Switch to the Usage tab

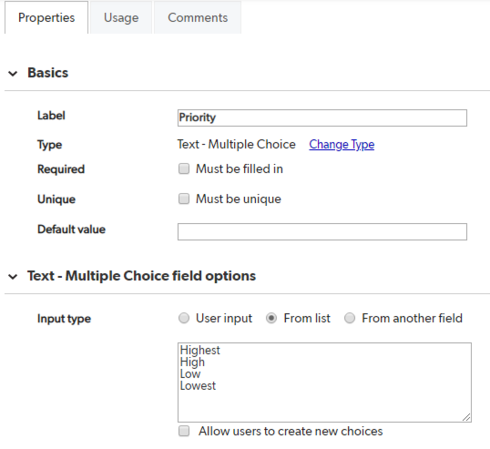click(121, 18)
